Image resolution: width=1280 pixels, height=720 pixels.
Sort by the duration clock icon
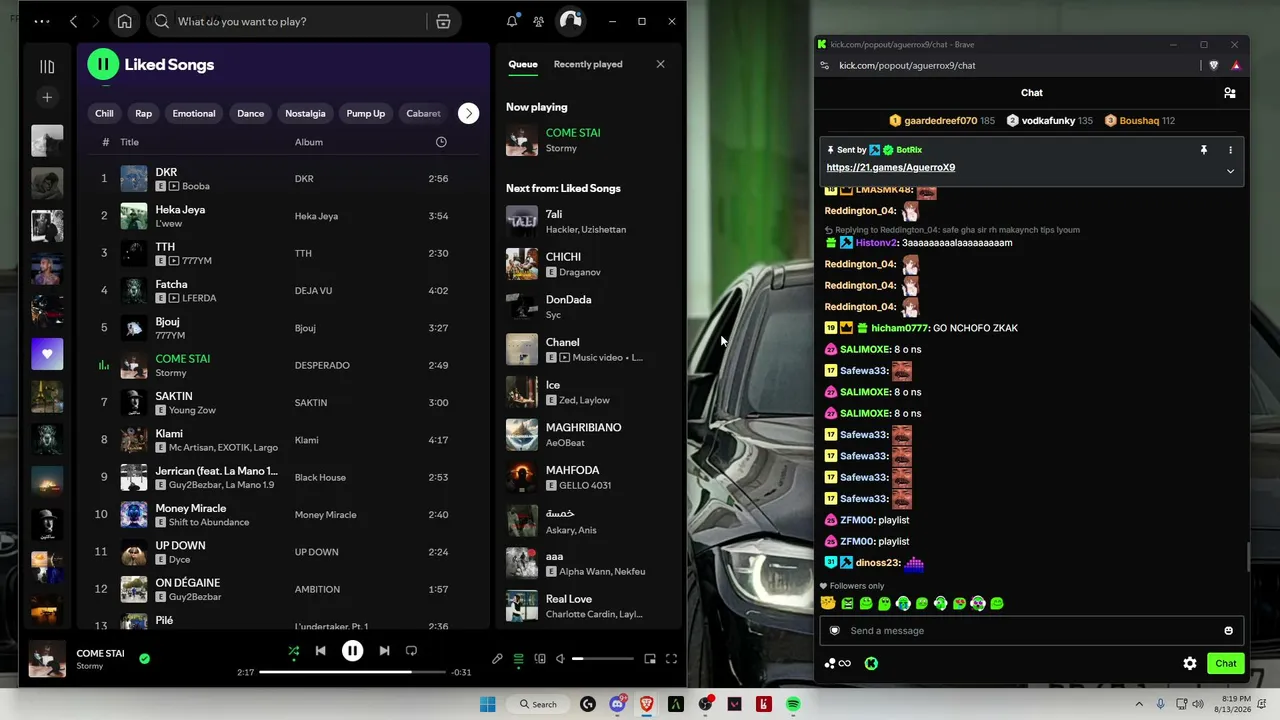(x=441, y=142)
